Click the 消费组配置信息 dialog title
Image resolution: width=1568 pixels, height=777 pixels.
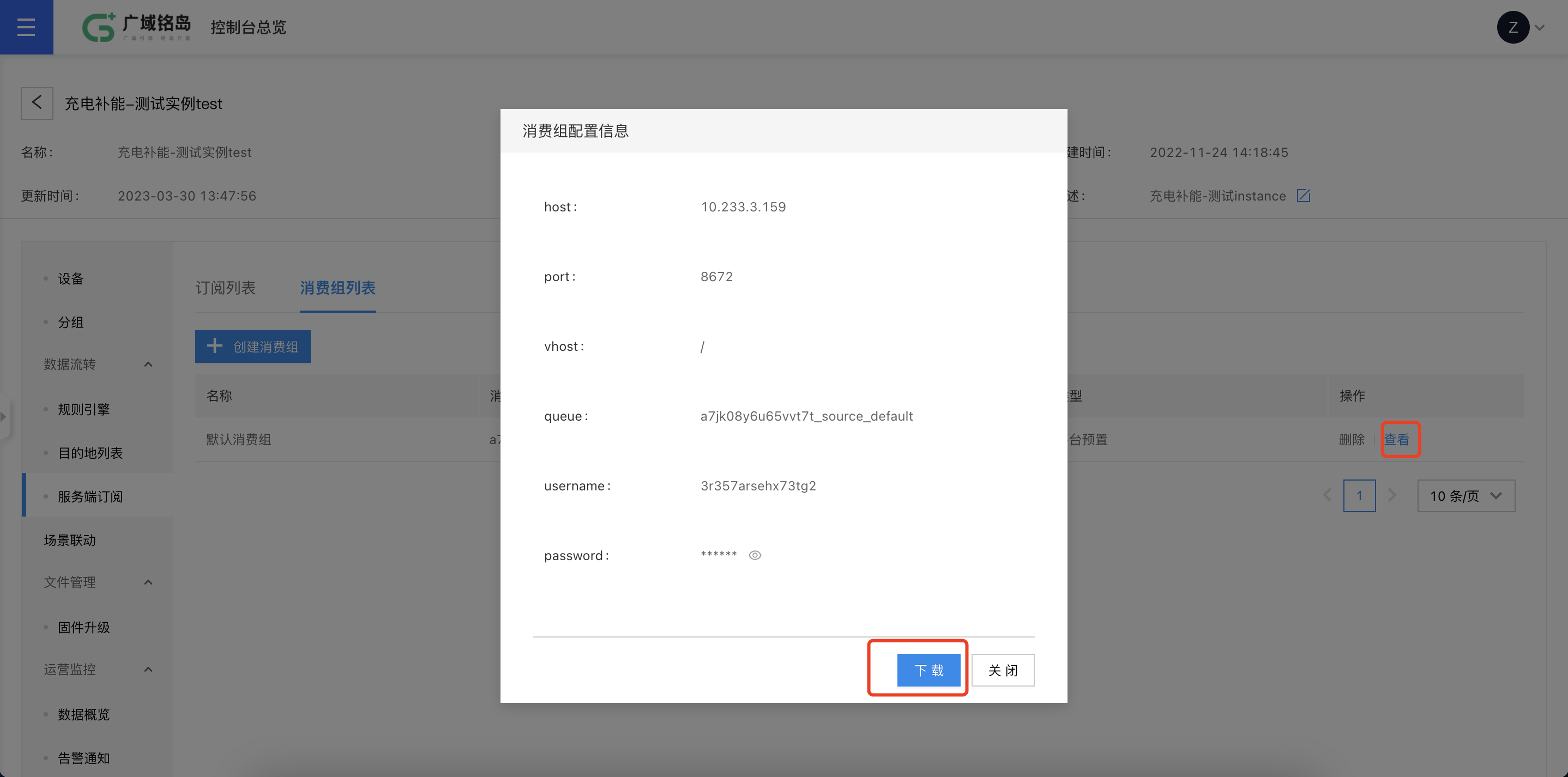[x=575, y=131]
